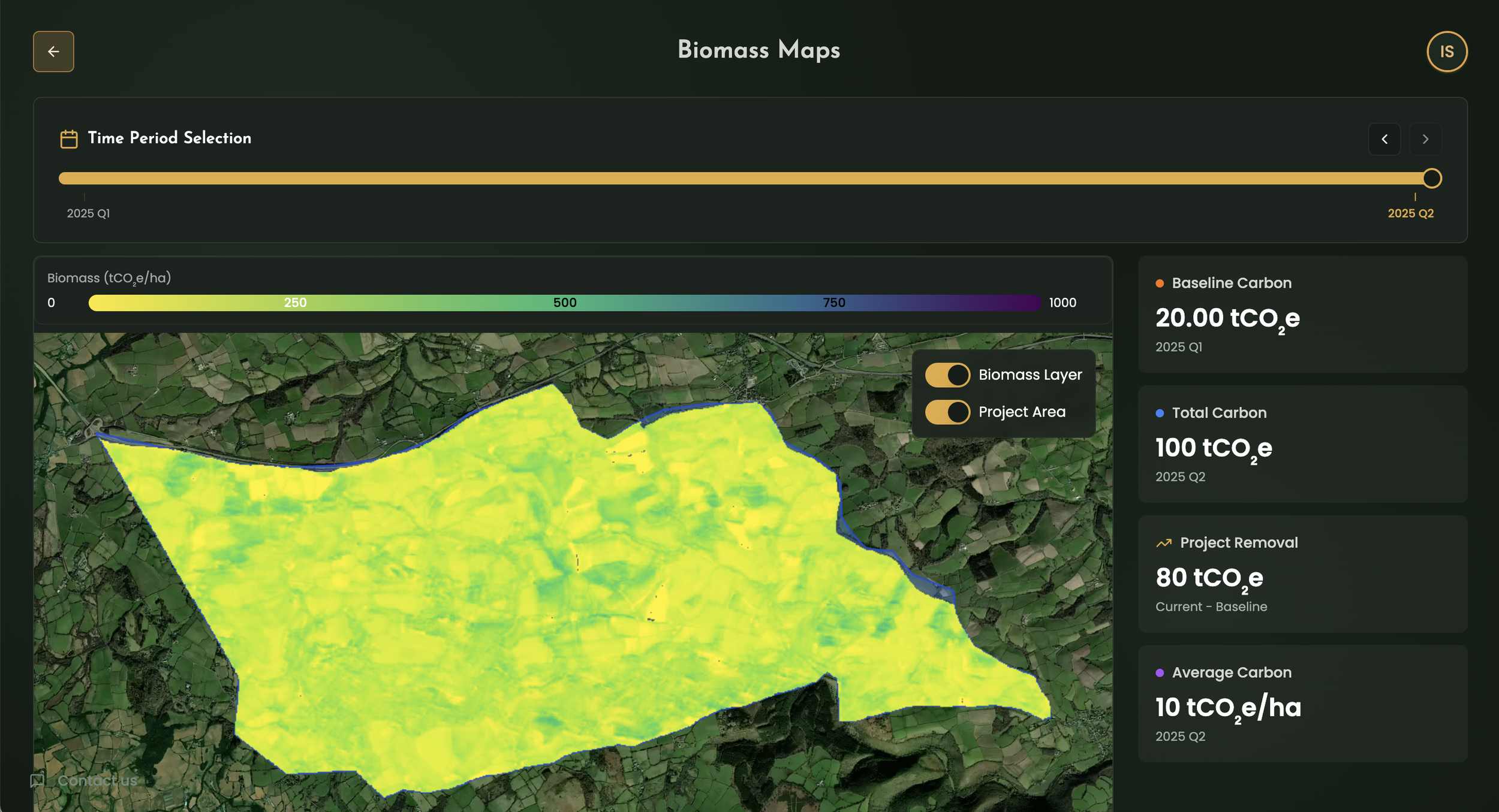Open the IS user profile avatar
This screenshot has height=812, width=1499.
[1446, 52]
